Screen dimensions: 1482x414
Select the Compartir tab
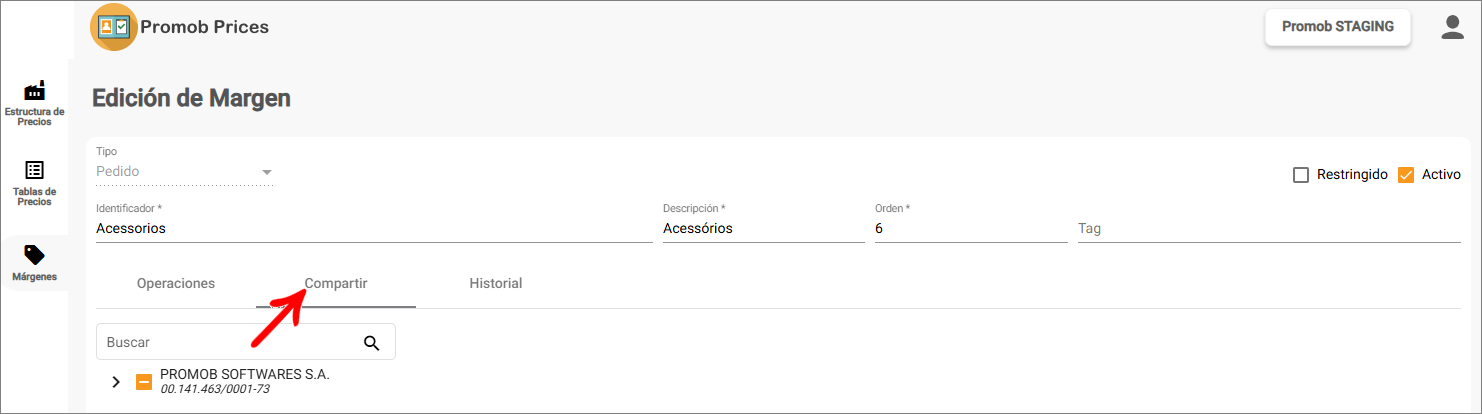(x=336, y=284)
